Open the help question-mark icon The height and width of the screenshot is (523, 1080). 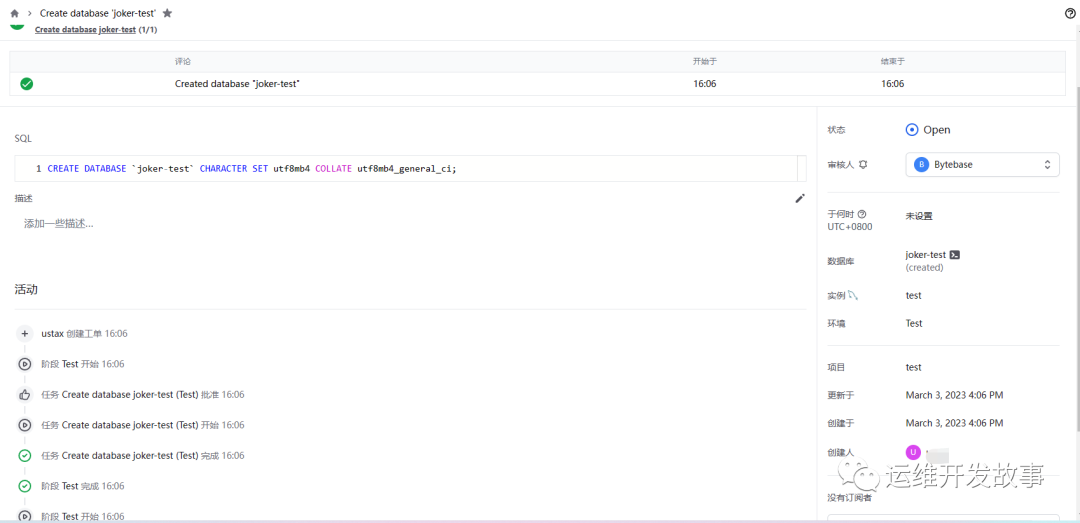[x=1070, y=13]
